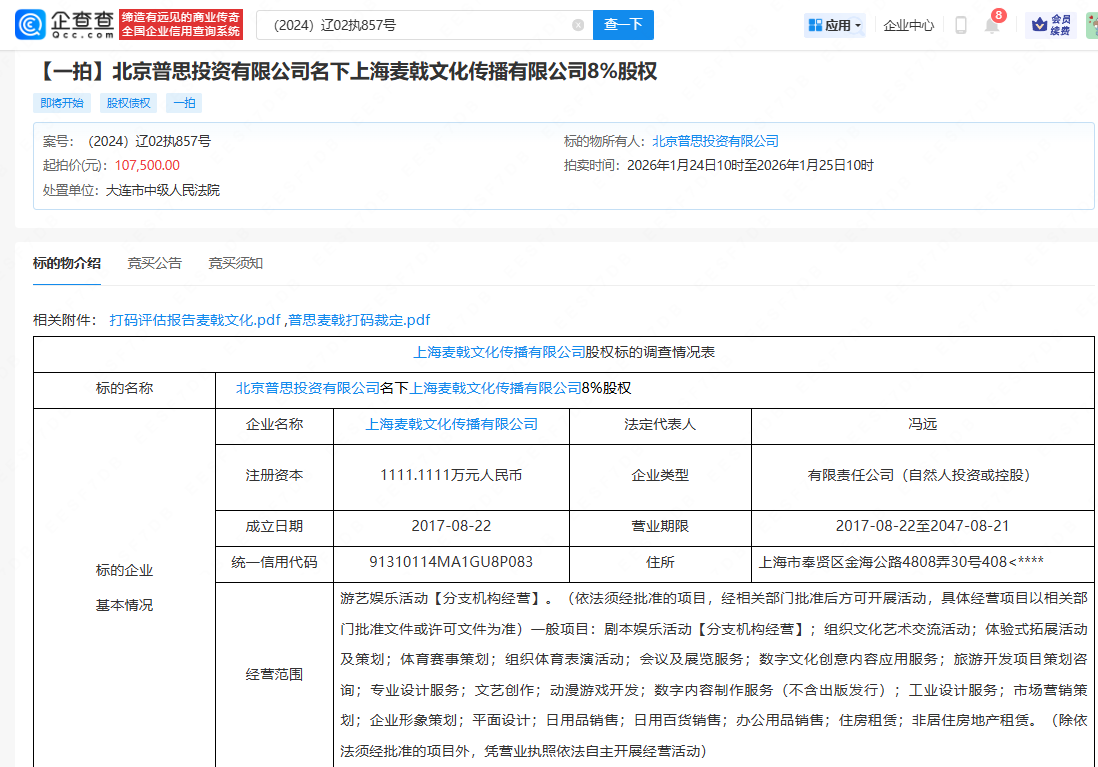Click the 企查查 logo icon
Viewport: 1098px width, 767px height.
tap(32, 24)
